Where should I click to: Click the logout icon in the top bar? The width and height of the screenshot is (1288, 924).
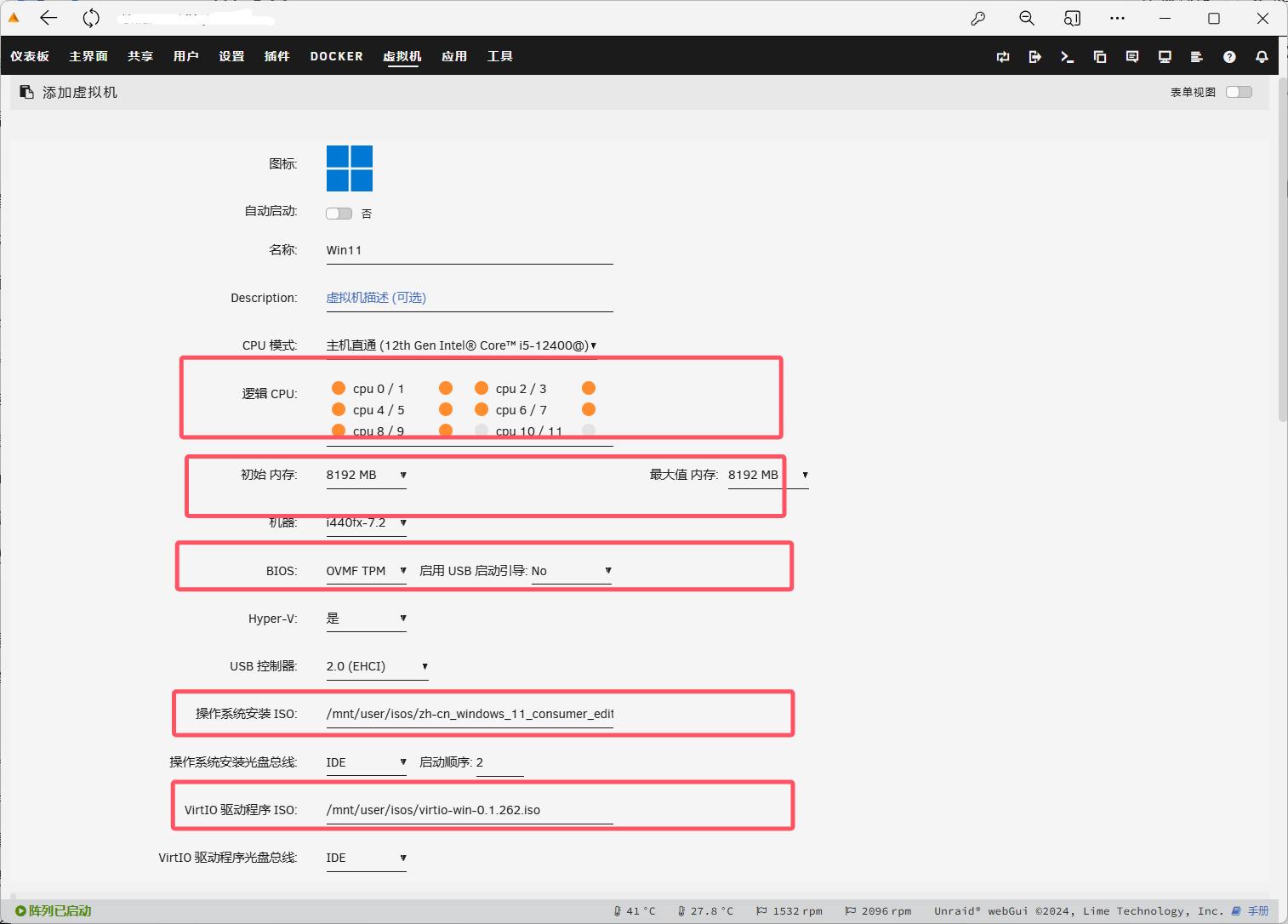tap(1034, 57)
